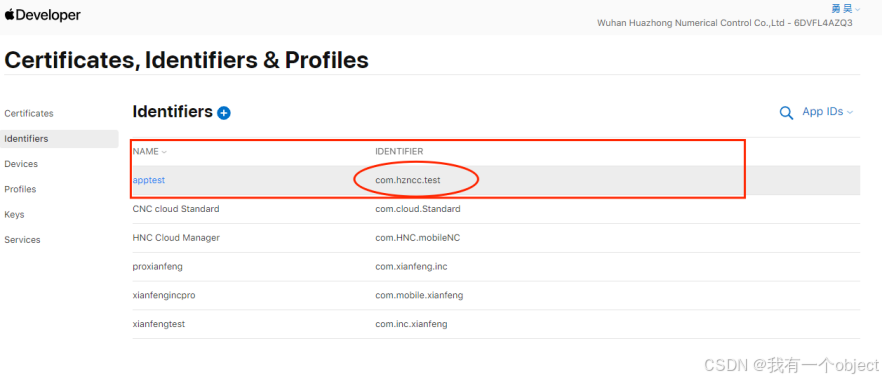This screenshot has height=380, width=883.
Task: Open the account name dropdown at top right
Action: tap(846, 9)
